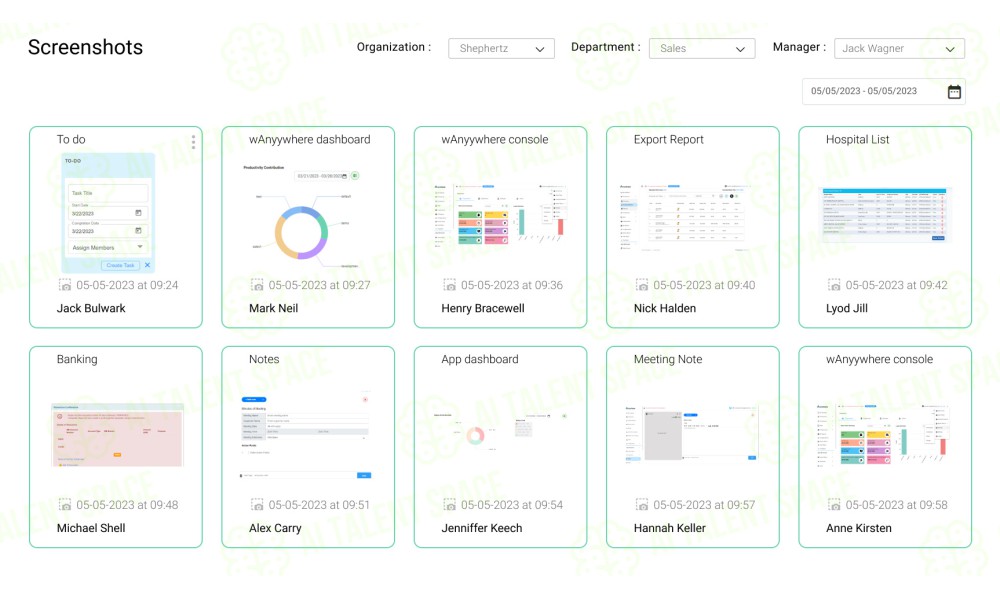The height and width of the screenshot is (600, 1000).
Task: Open Henry Bracewell's wAnyywhere console thumbnail
Action: pos(500,215)
